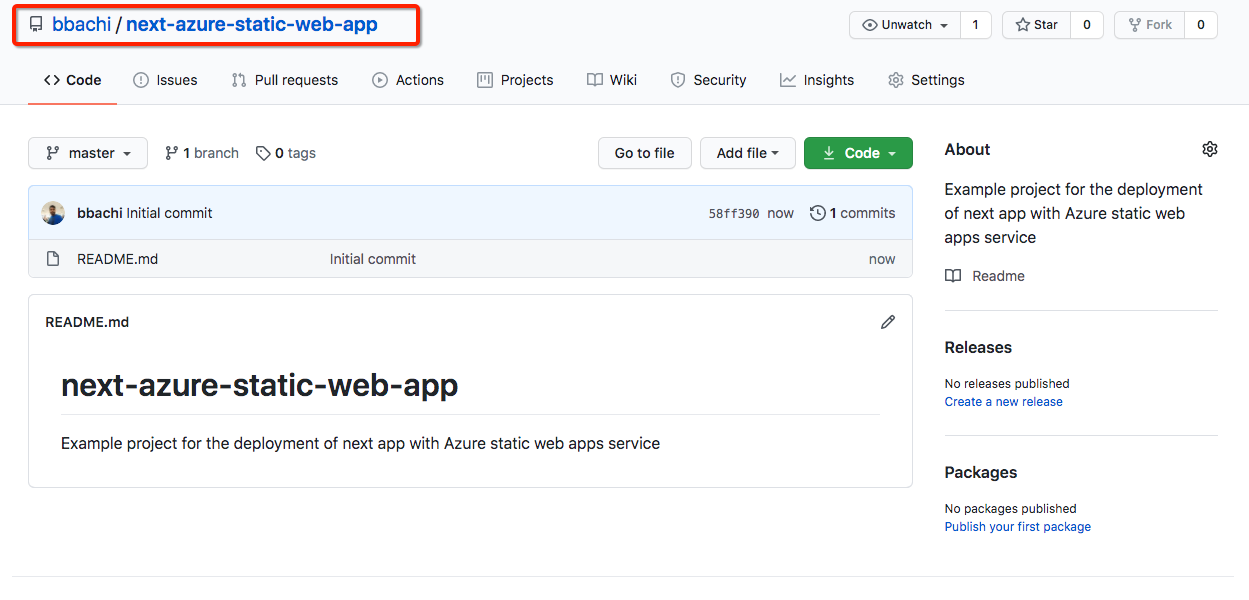Go to the Actions tab

tap(408, 80)
